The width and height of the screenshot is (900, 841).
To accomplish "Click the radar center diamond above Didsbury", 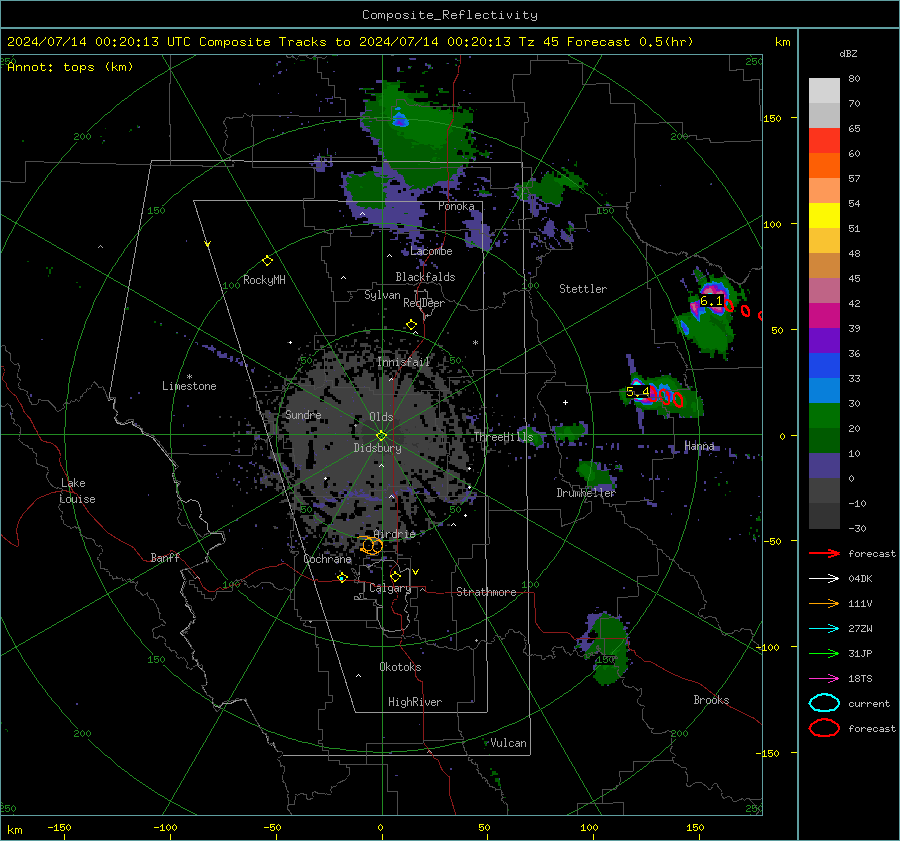I will (381, 436).
